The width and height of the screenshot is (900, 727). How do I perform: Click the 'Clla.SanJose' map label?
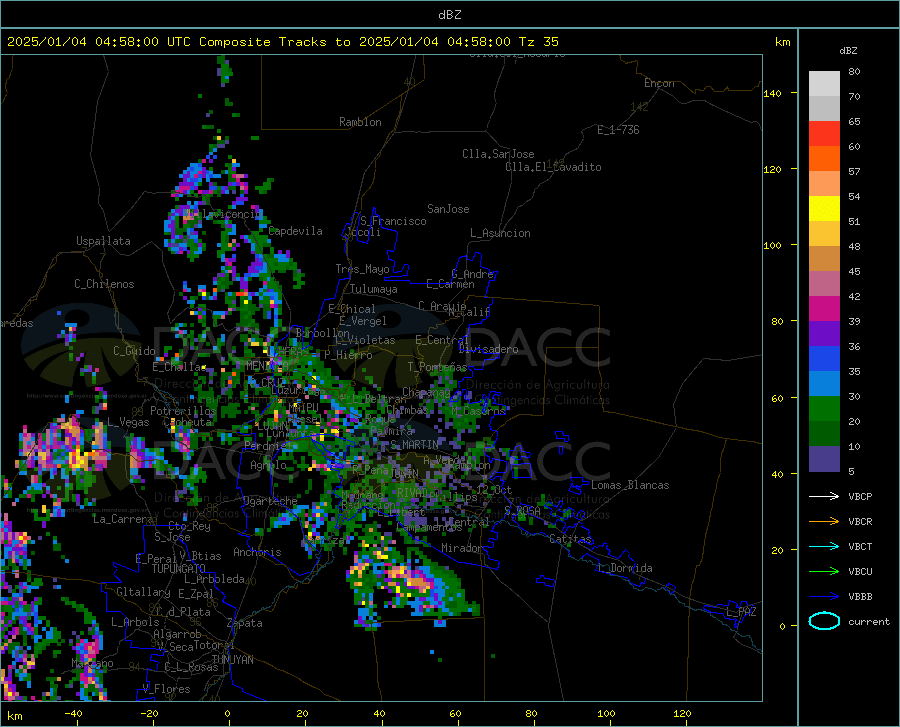(498, 154)
